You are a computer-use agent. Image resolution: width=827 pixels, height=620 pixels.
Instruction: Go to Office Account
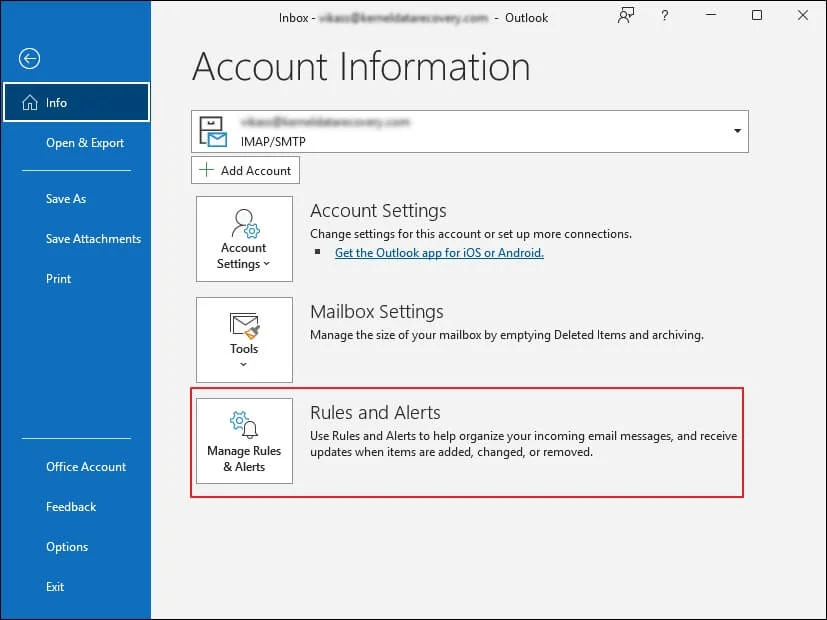(86, 467)
